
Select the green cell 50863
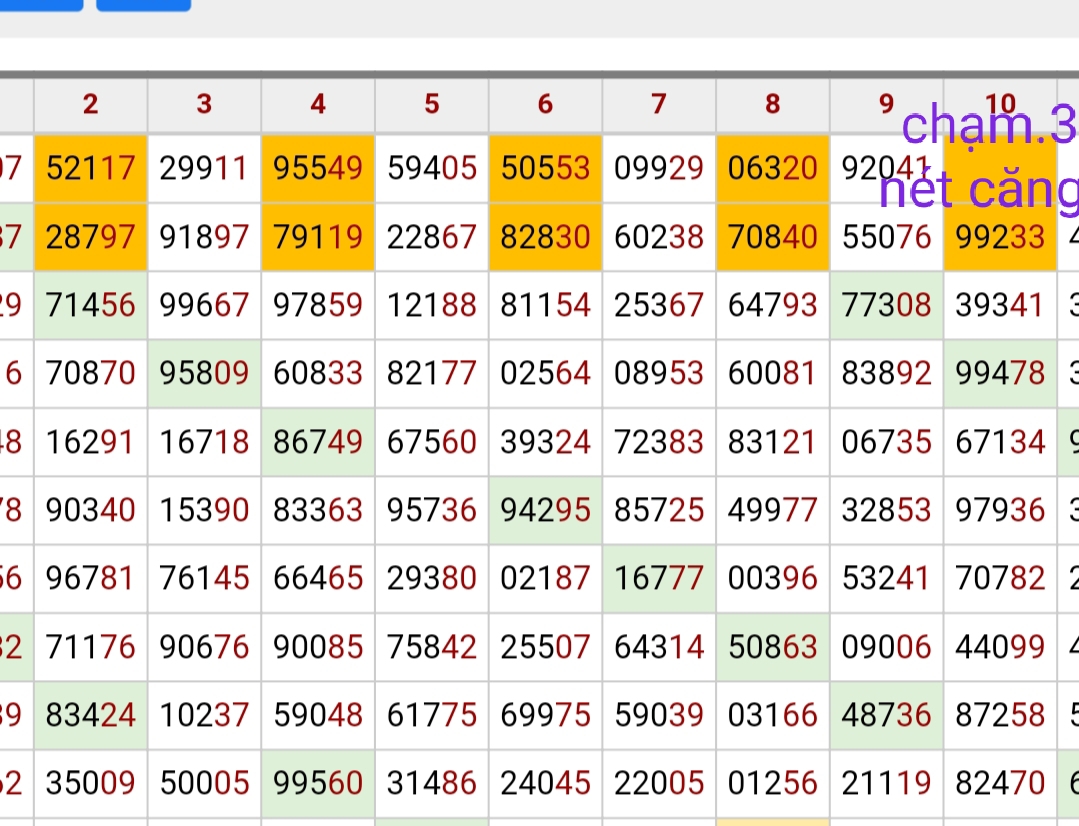[773, 647]
